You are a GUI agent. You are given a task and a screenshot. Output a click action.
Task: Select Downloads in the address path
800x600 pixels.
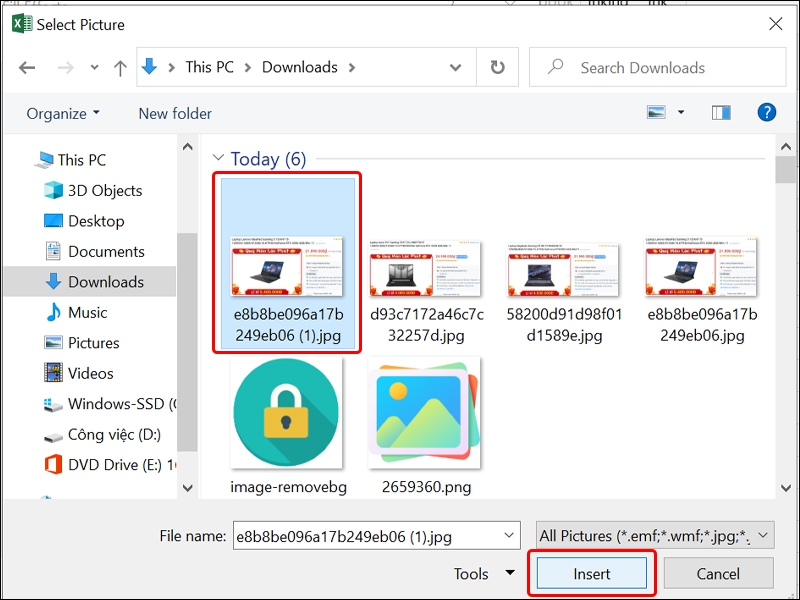tap(299, 67)
